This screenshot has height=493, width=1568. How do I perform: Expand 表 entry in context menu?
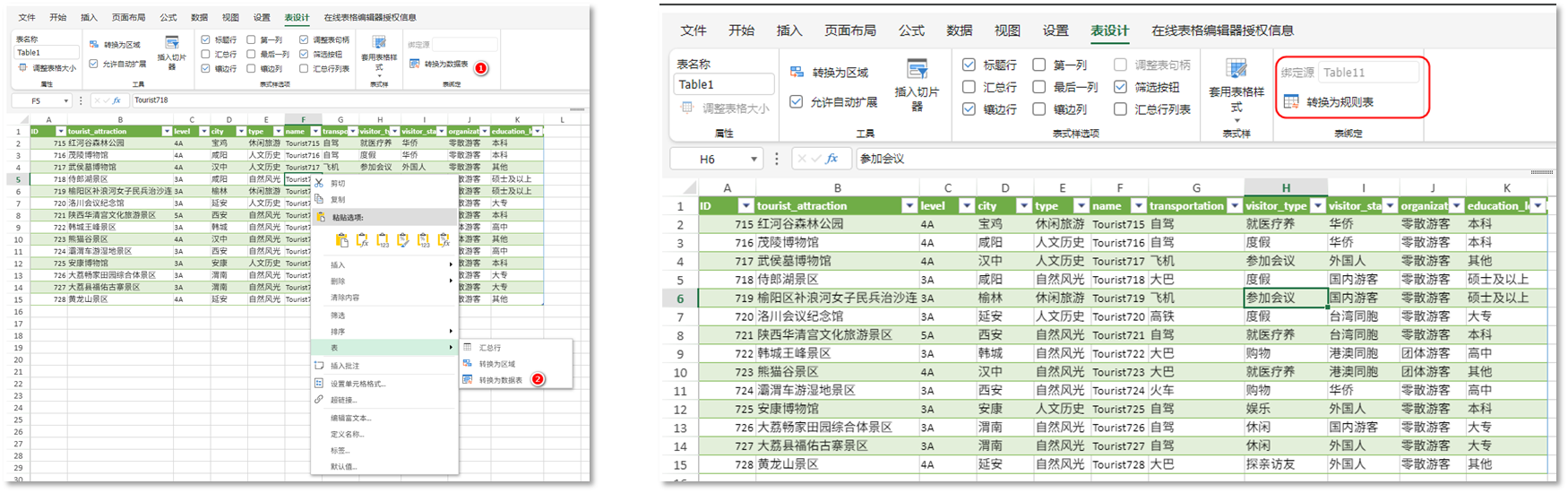coord(384,348)
